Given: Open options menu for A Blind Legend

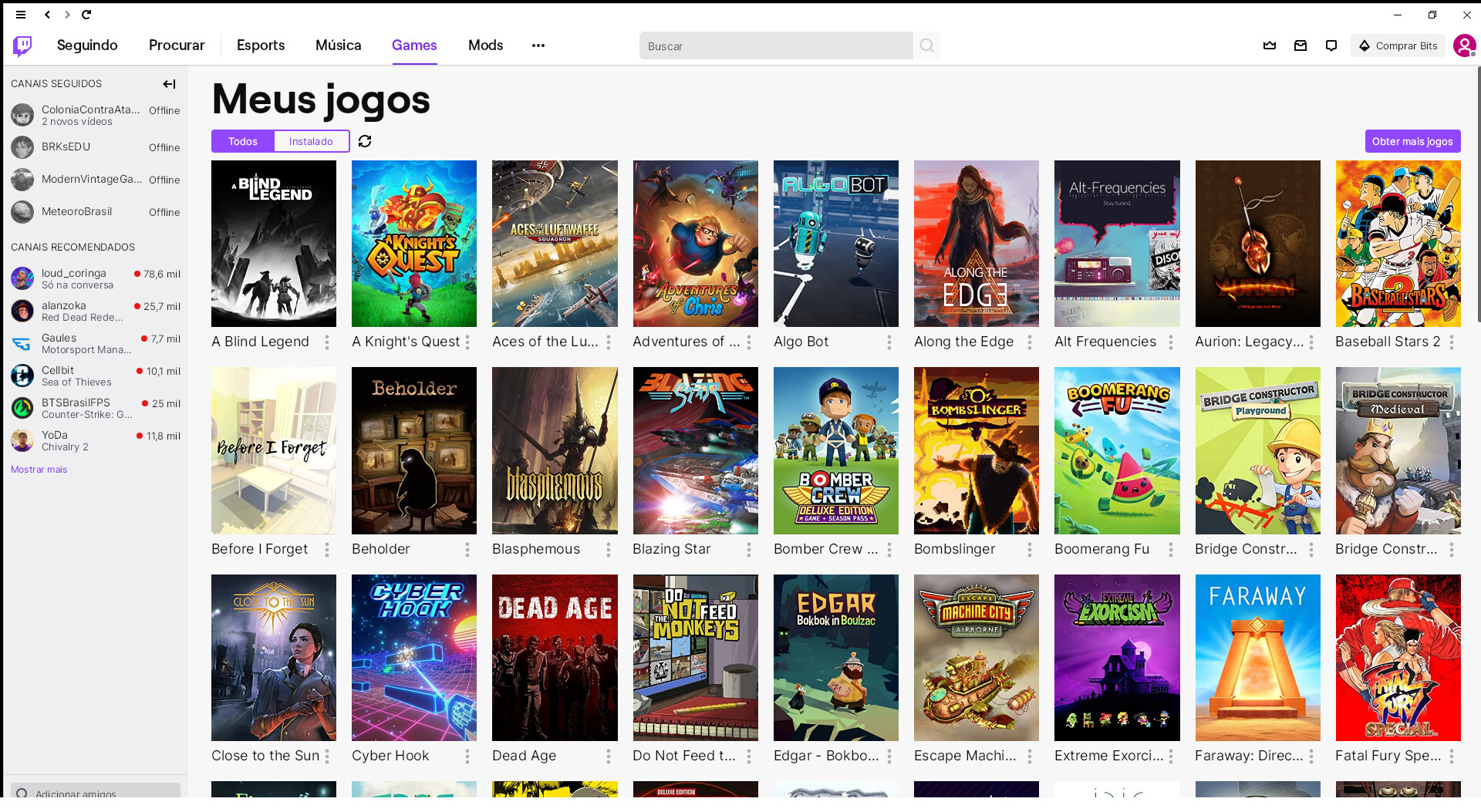Looking at the screenshot, I should coord(327,342).
